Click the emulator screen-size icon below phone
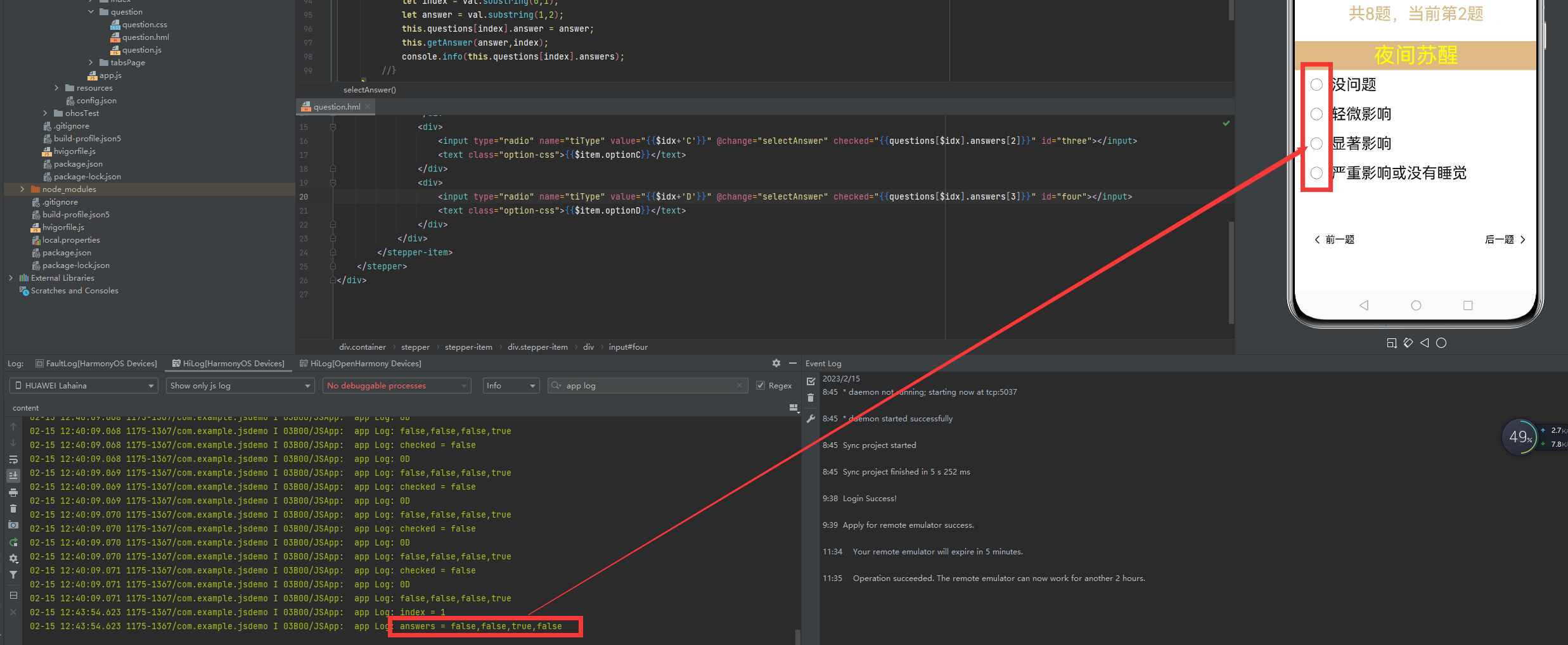Screen dimensions: 1568x645 1392,343
